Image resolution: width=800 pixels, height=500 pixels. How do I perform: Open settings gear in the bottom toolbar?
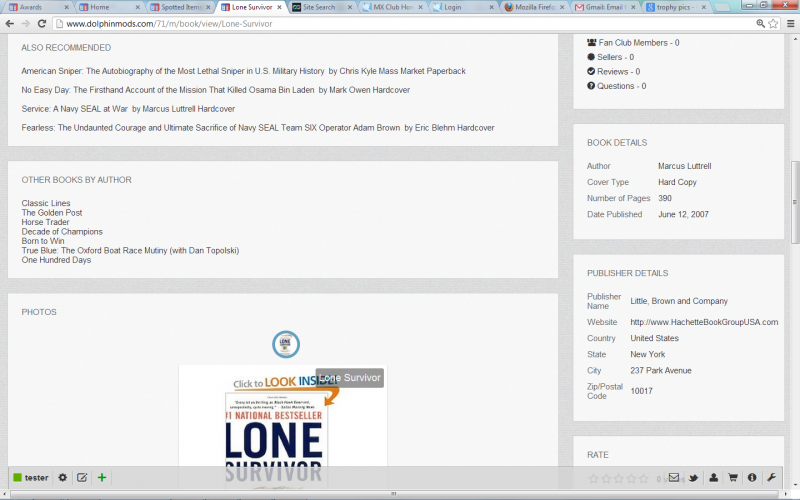(x=62, y=478)
